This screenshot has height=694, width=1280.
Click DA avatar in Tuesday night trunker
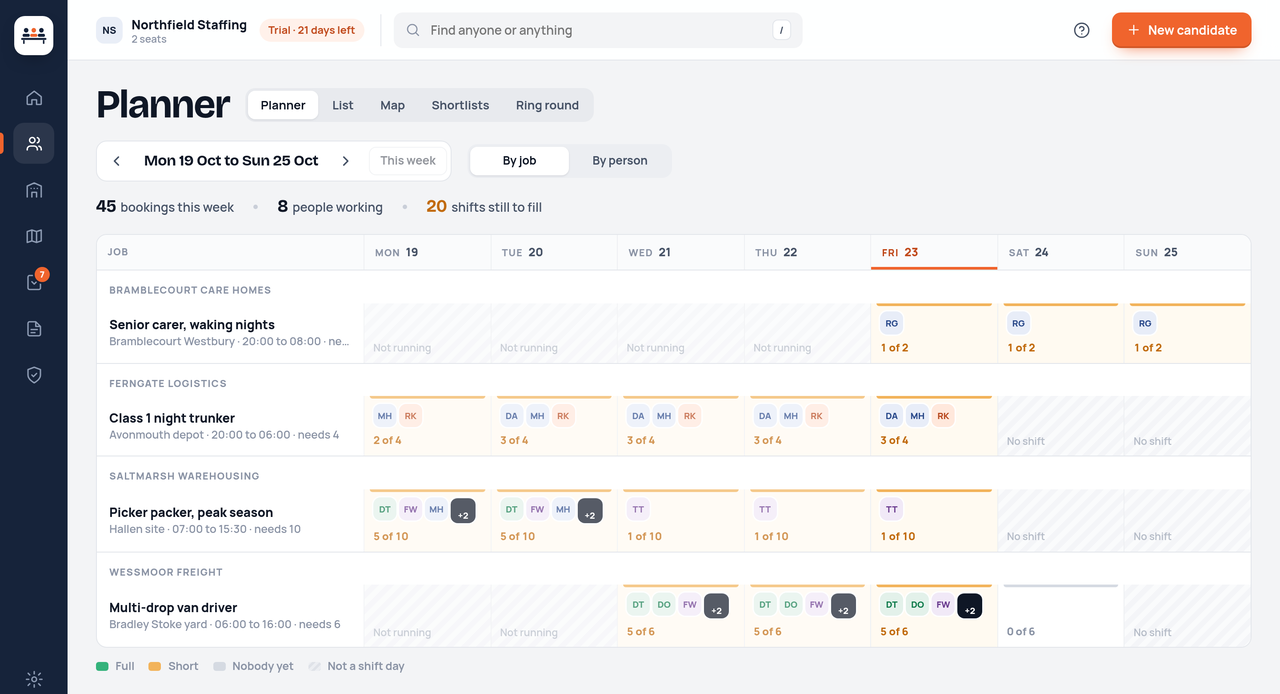click(511, 415)
